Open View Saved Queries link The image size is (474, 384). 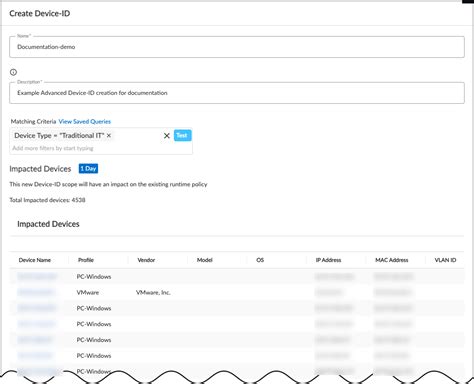point(85,121)
